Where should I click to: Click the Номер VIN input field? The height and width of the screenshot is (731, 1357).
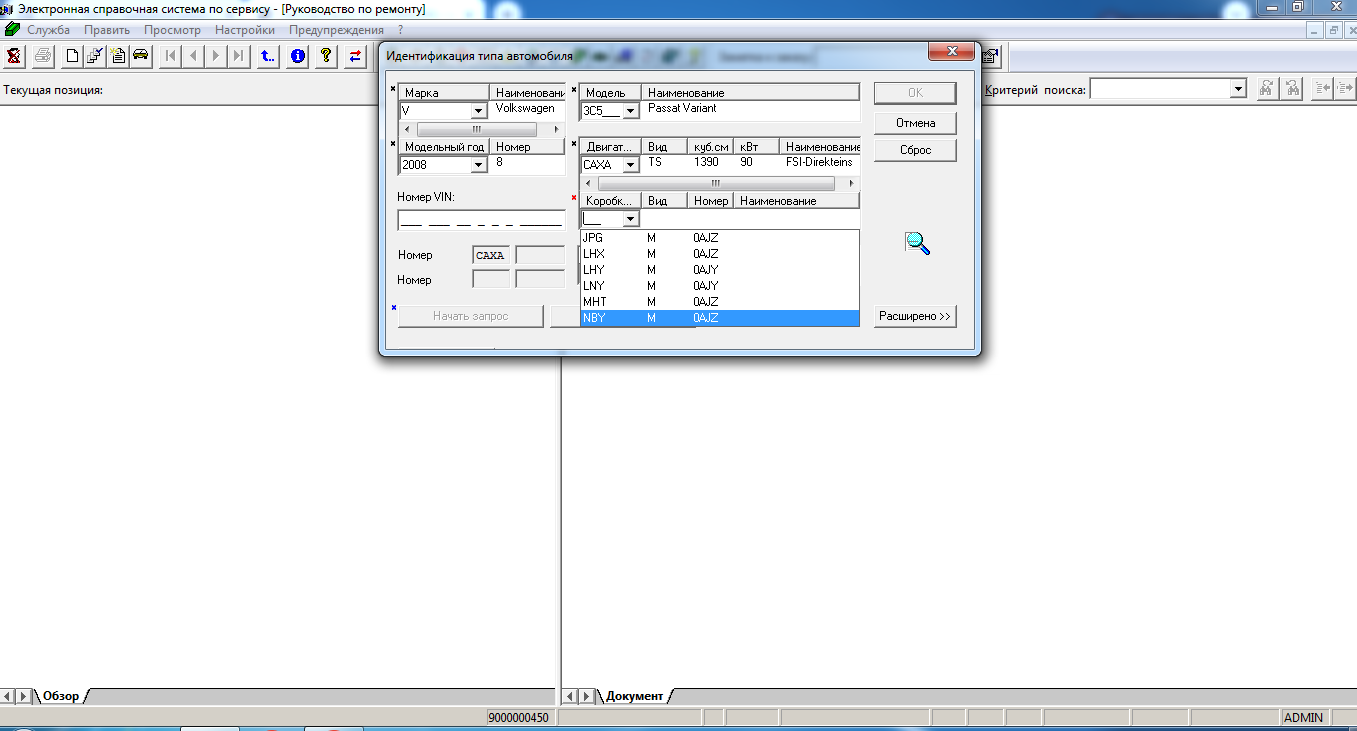[x=481, y=220]
